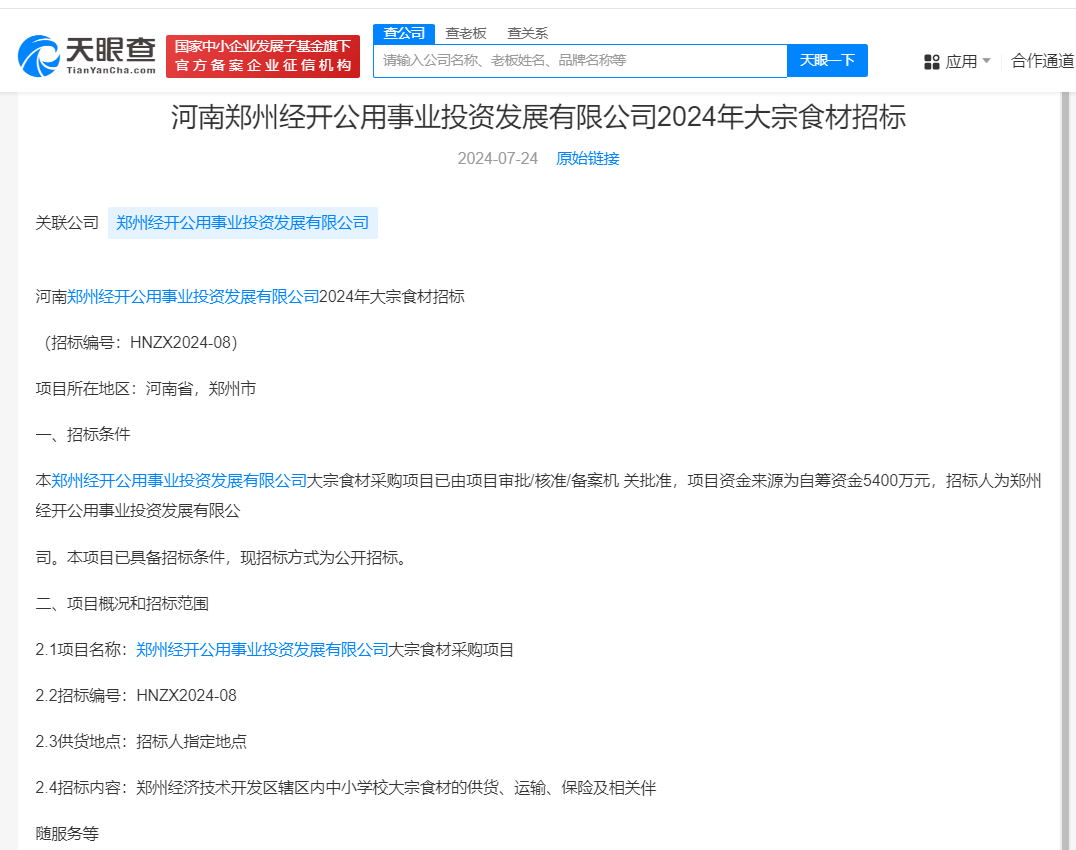Open the 合作通道 menu item
This screenshot has height=850, width=1076.
[x=1043, y=61]
